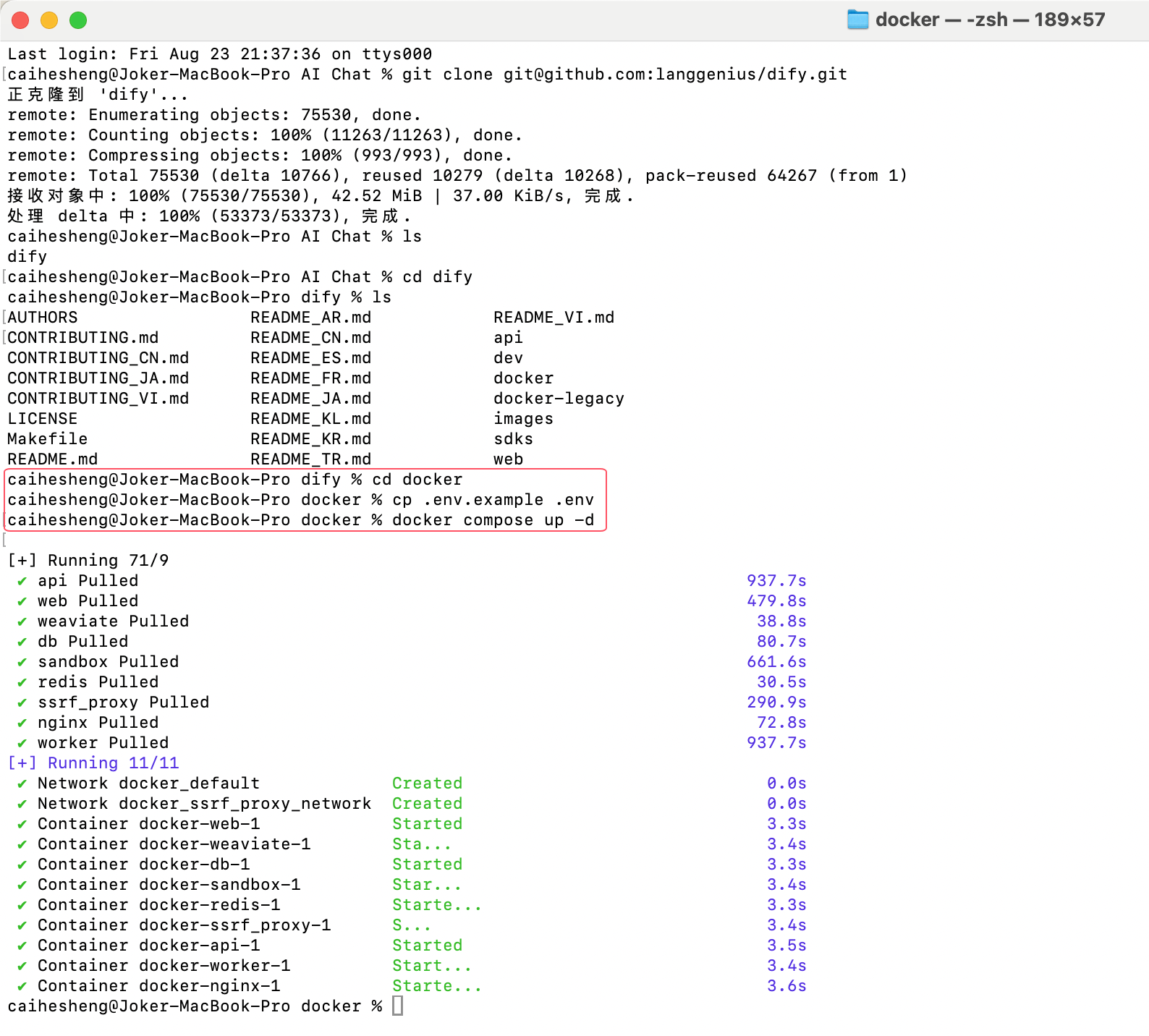Click the checkmark beside worker Pulled
Screen dimensions: 1149x1036
click(x=22, y=743)
